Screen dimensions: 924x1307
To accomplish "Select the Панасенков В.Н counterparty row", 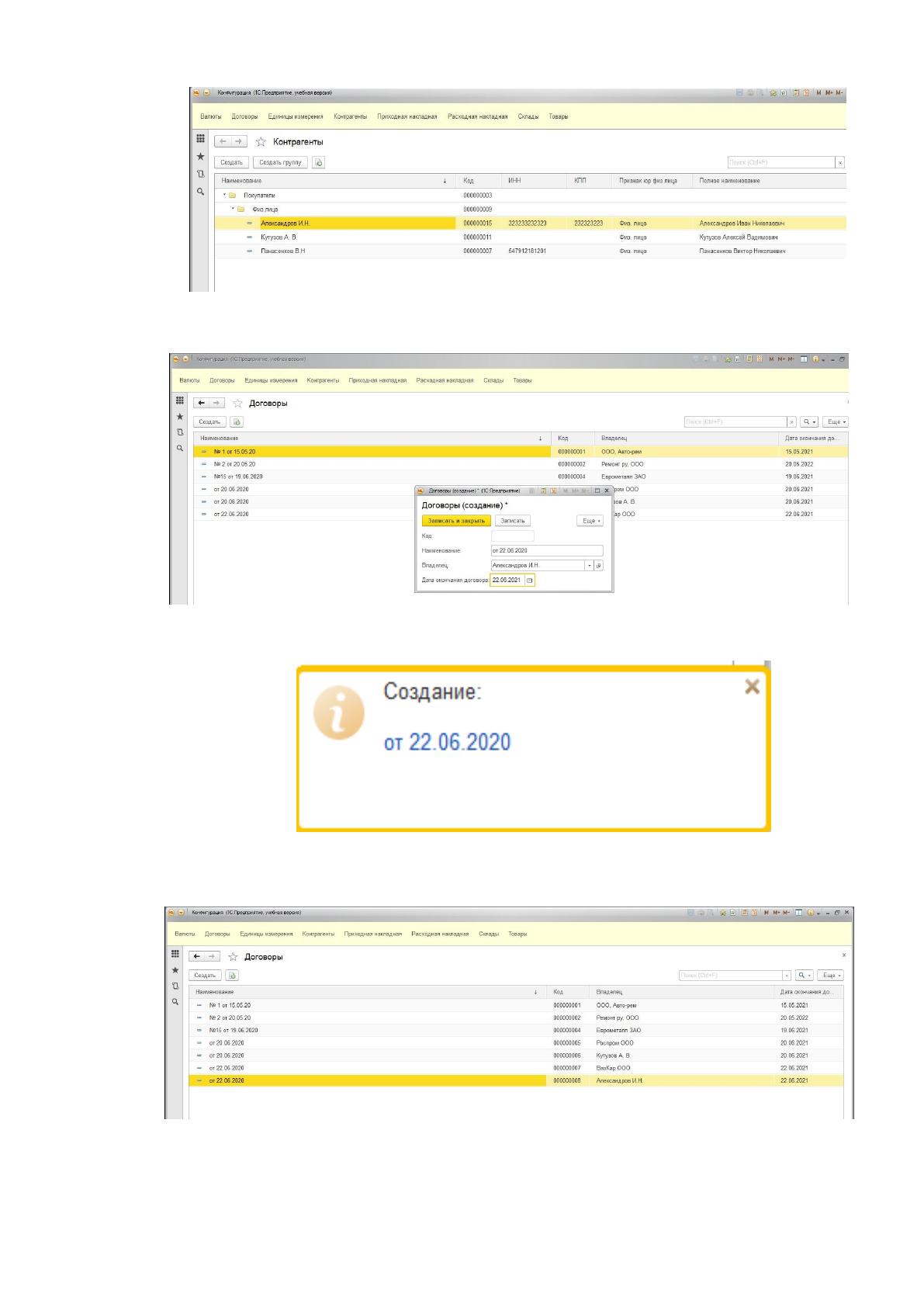I will [530, 251].
